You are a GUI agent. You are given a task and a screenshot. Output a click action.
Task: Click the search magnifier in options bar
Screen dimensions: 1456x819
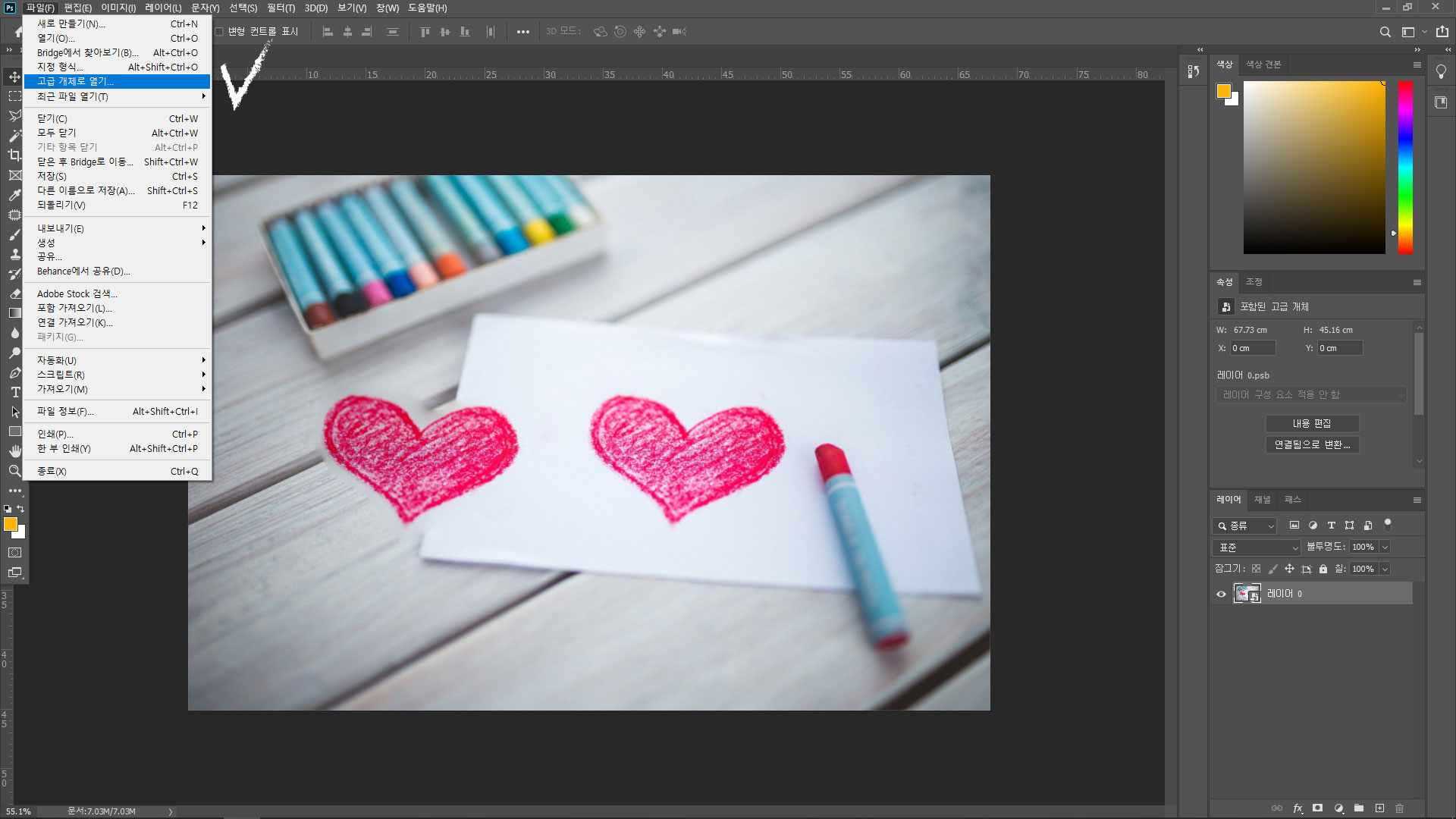[1385, 32]
